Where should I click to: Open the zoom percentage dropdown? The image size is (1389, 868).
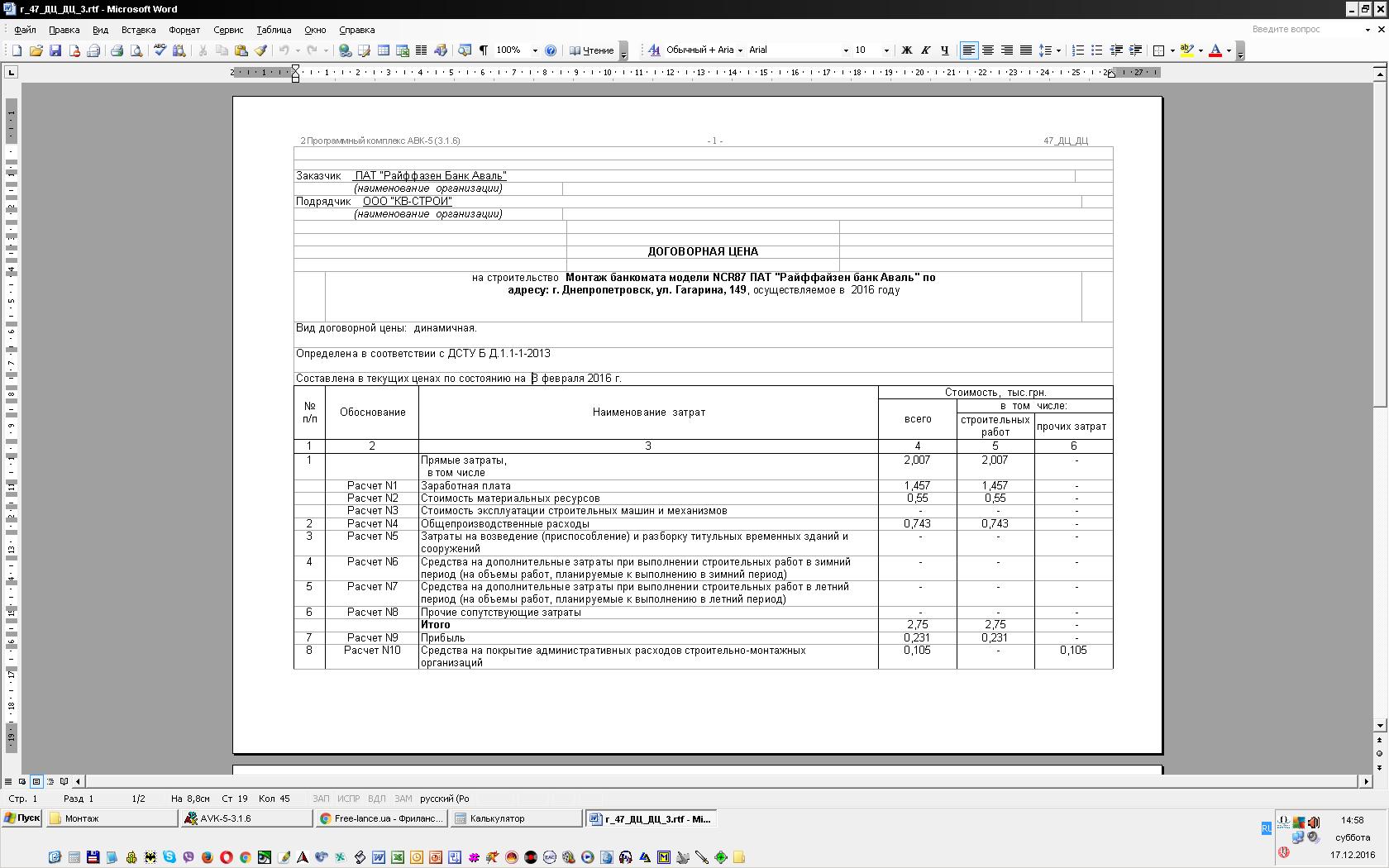pyautogui.click(x=535, y=50)
